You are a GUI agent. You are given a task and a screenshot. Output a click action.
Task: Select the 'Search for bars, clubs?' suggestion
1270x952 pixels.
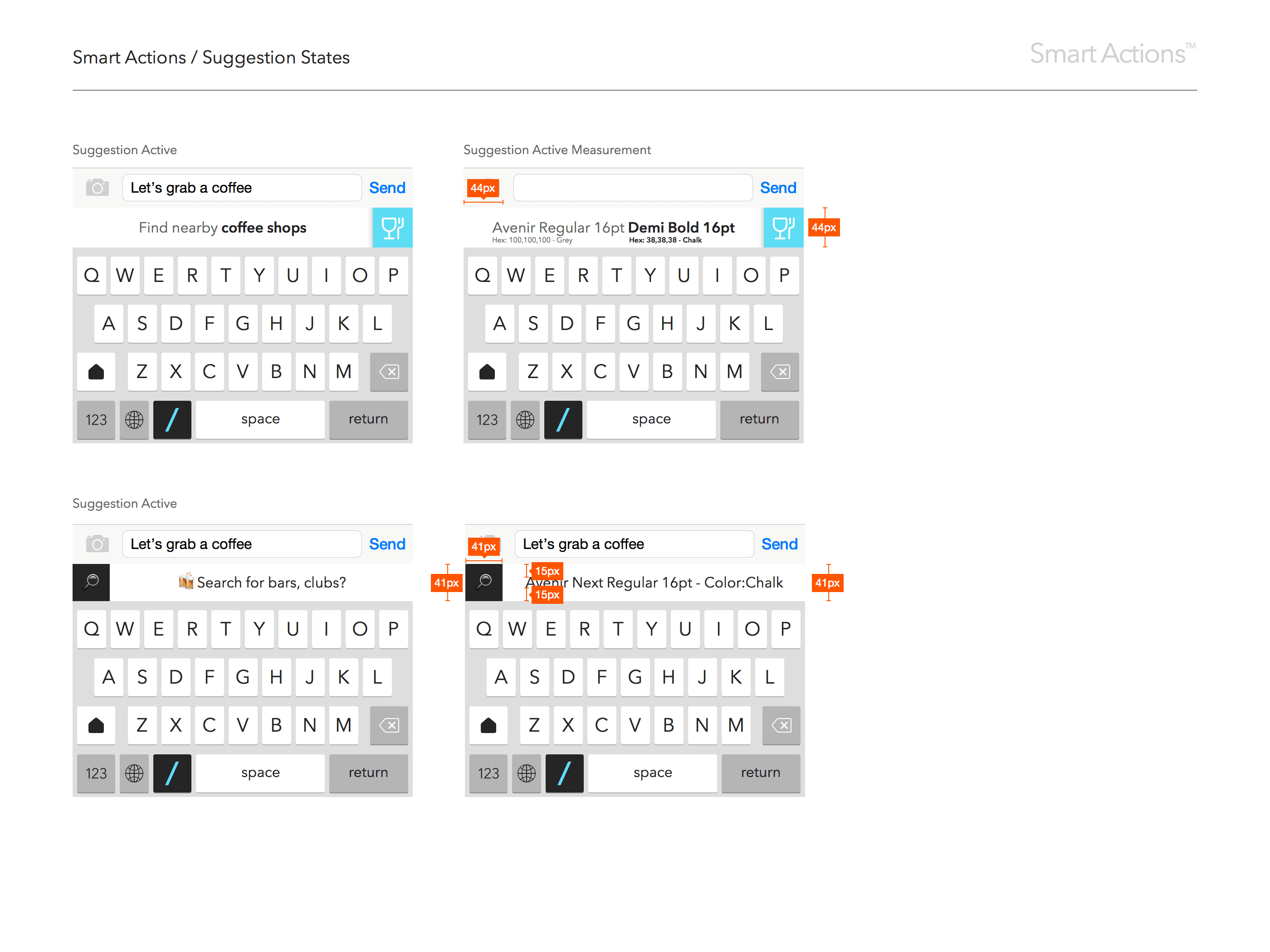(262, 583)
